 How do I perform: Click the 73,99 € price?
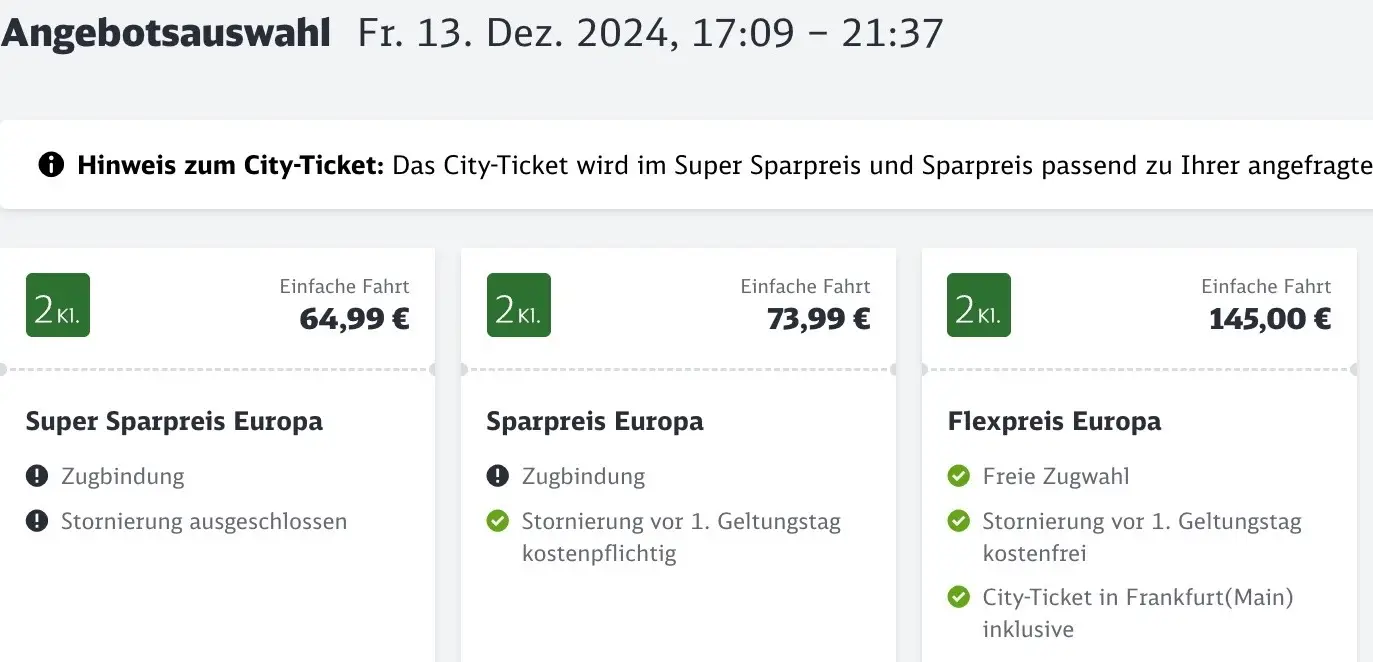[818, 319]
